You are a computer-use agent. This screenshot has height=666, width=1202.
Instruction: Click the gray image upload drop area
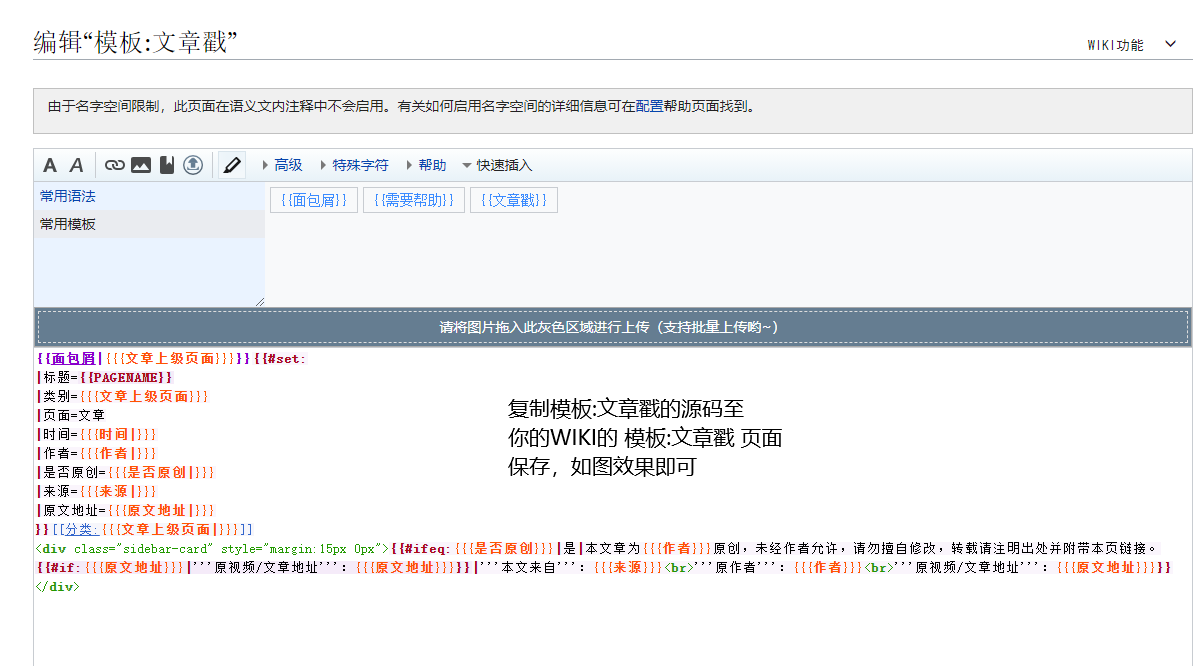click(612, 328)
